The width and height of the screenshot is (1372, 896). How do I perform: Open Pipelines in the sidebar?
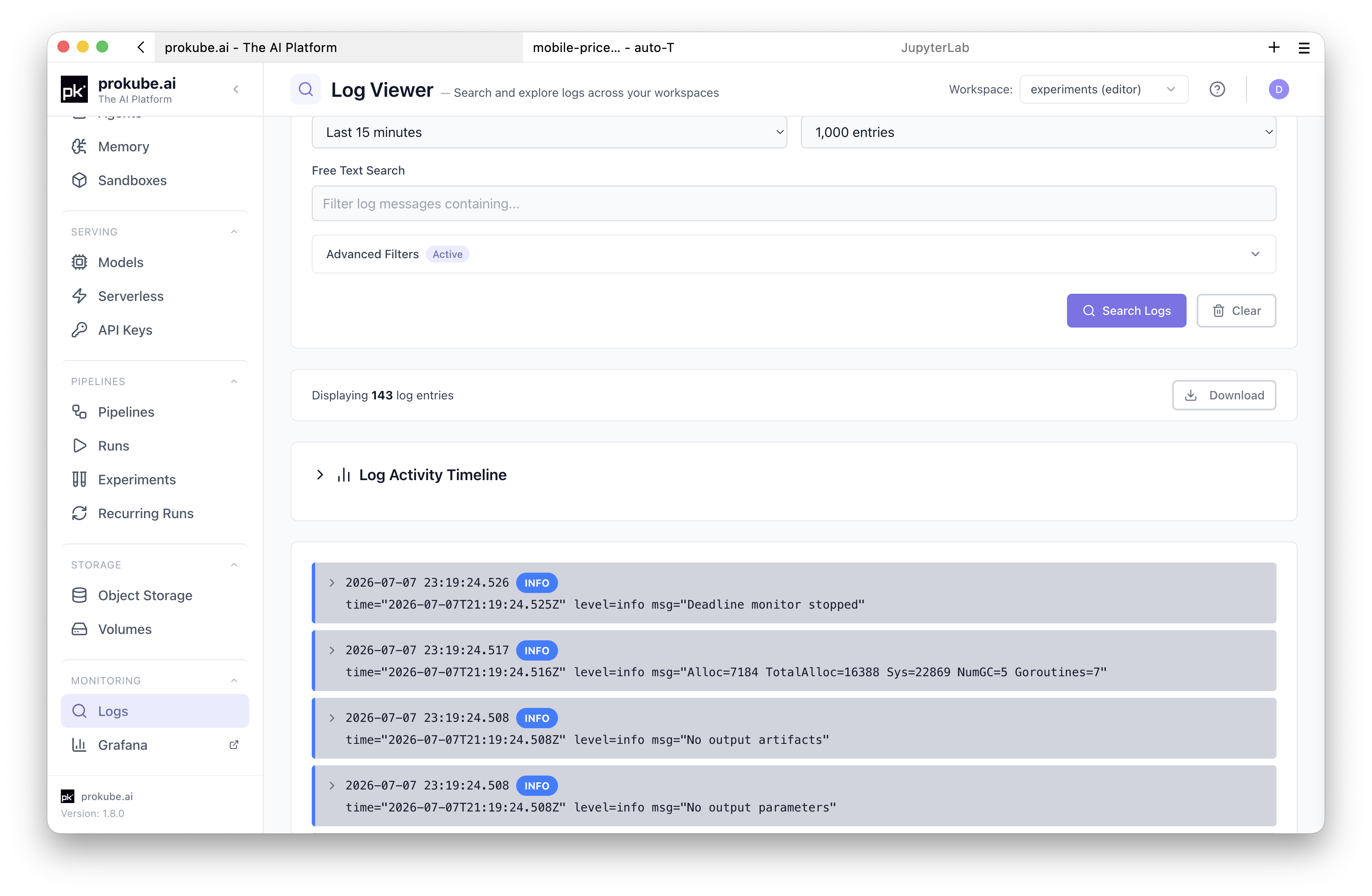[155, 412]
